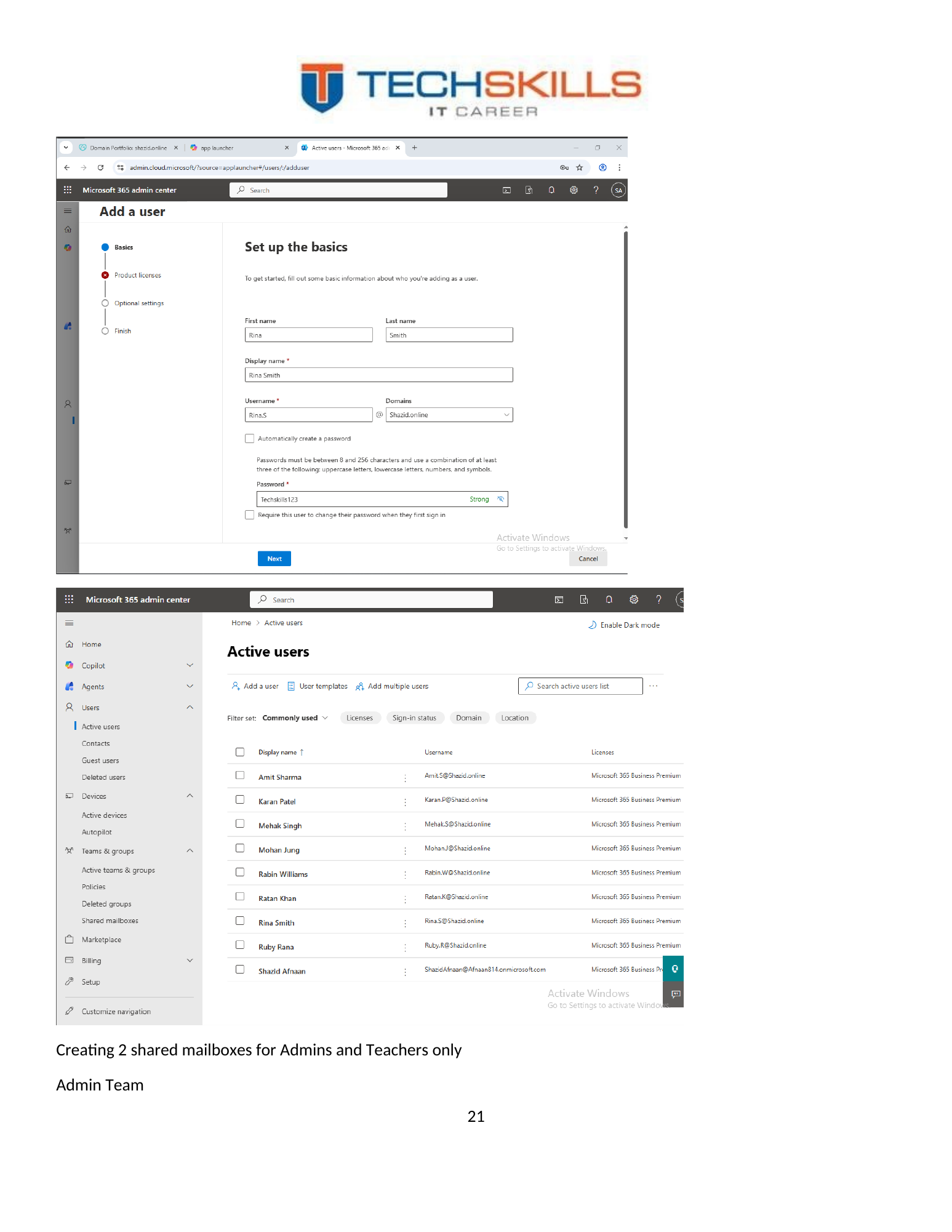The image size is (952, 1232).
Task: Click the Setup wrench icon in the sidebar
Action: pos(70,982)
